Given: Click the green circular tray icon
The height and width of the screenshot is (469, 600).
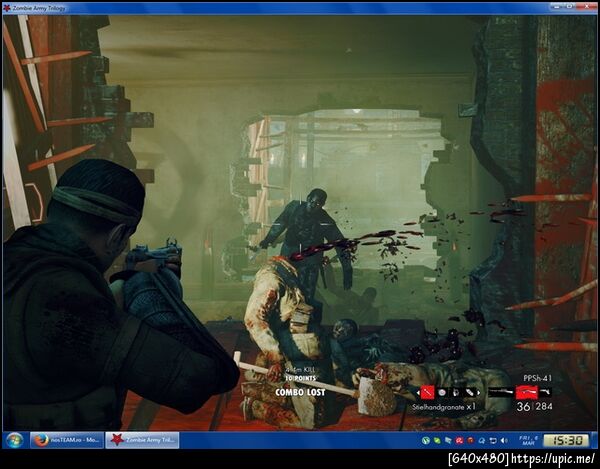Looking at the screenshot, I should 426,441.
